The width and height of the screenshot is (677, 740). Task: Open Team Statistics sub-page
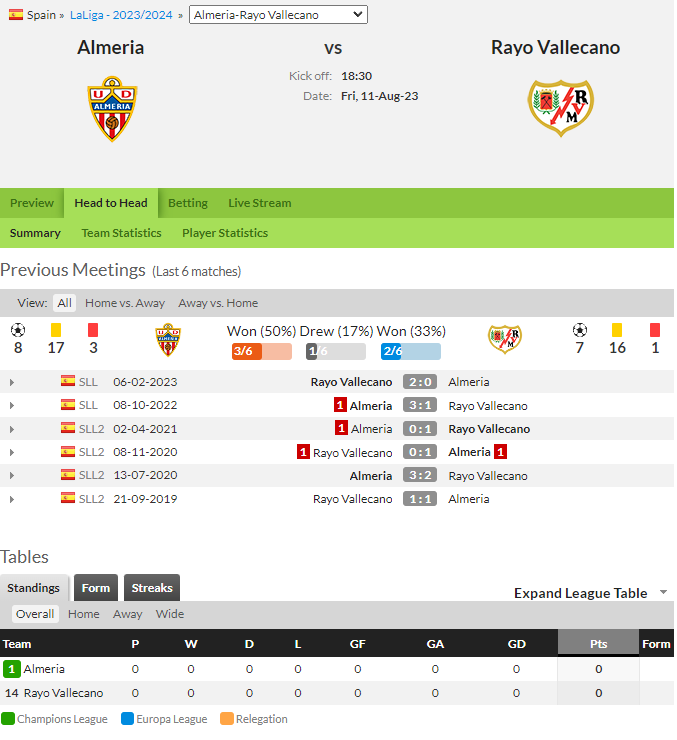click(121, 233)
